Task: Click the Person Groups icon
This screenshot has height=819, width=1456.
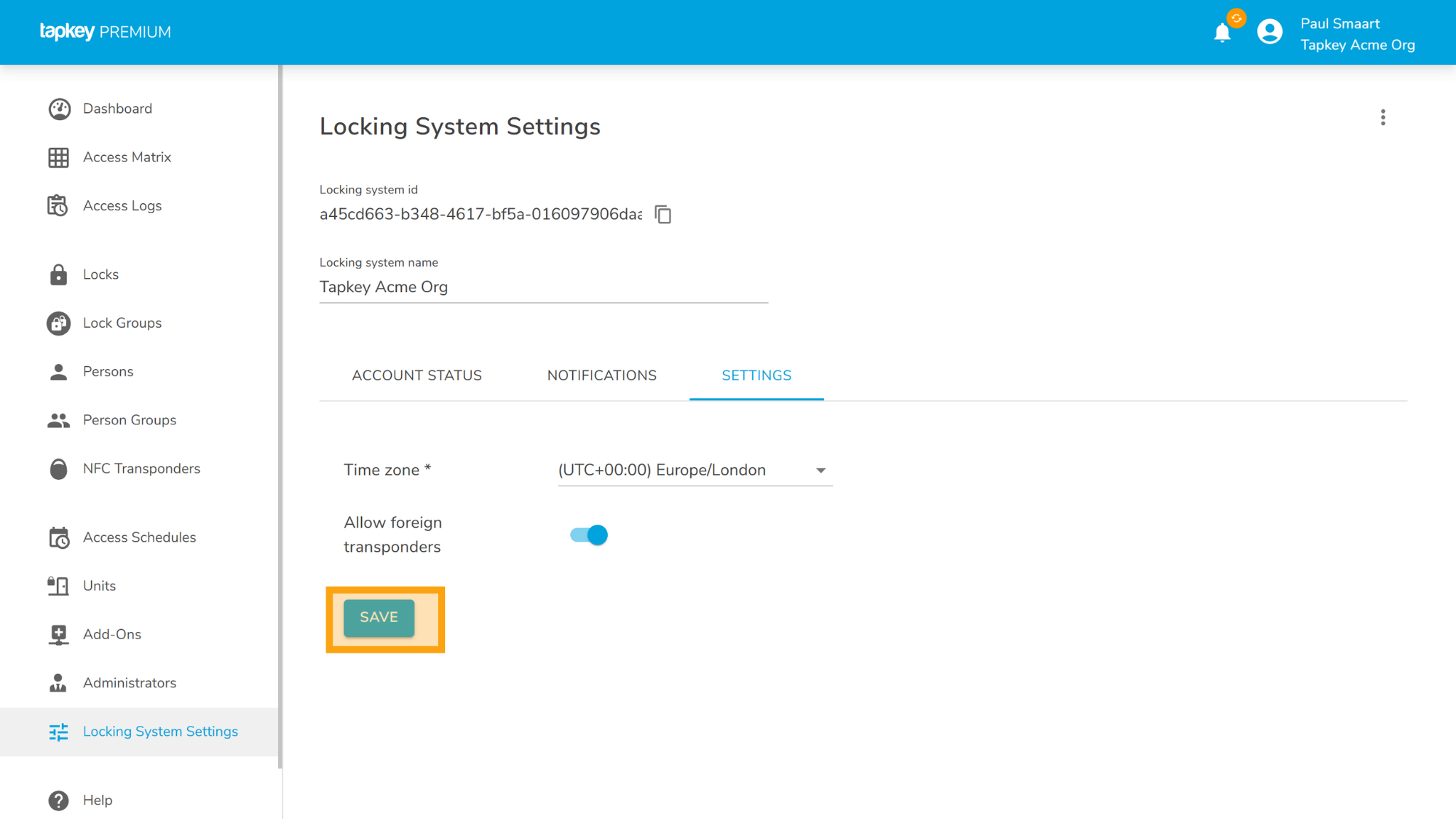Action: coord(58,420)
